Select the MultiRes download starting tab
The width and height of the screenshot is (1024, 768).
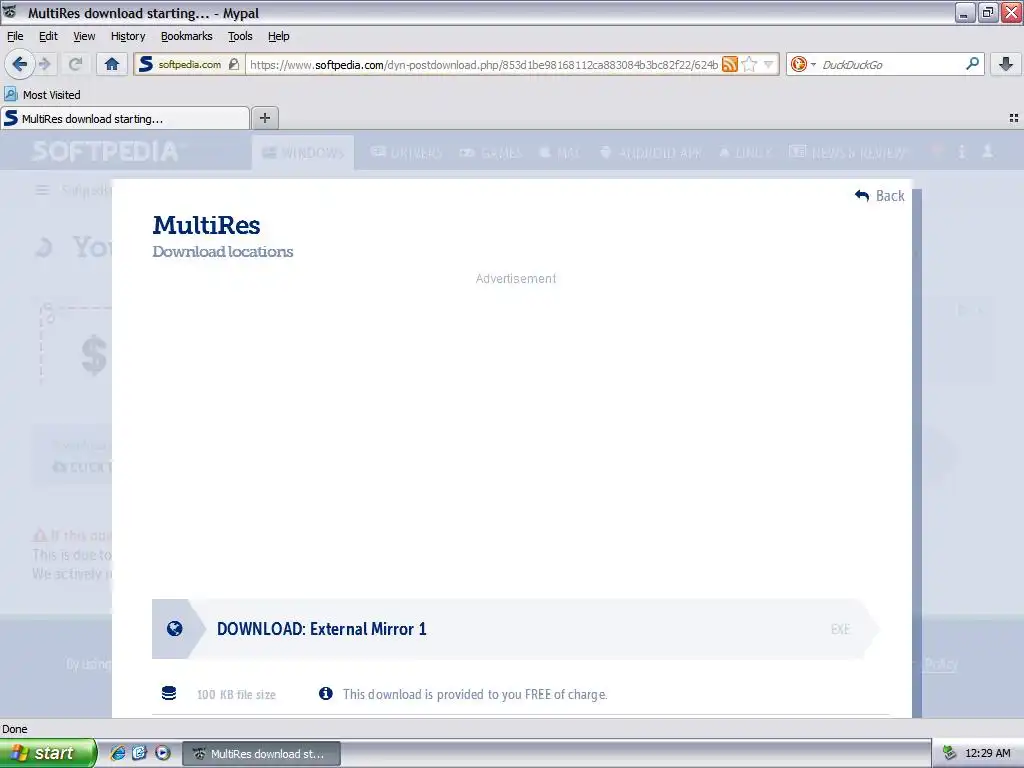click(125, 118)
